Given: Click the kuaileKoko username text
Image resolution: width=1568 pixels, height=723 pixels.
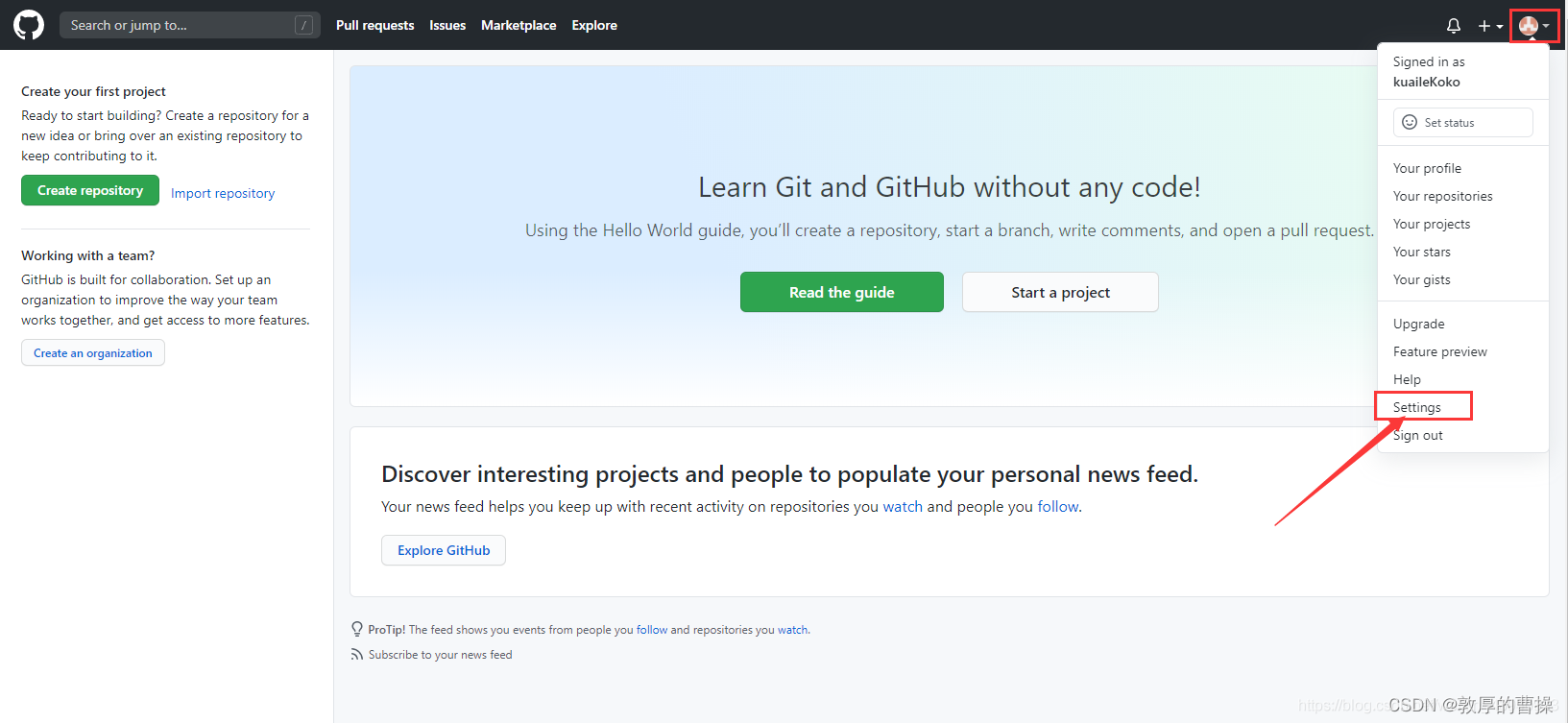Looking at the screenshot, I should [x=1427, y=82].
